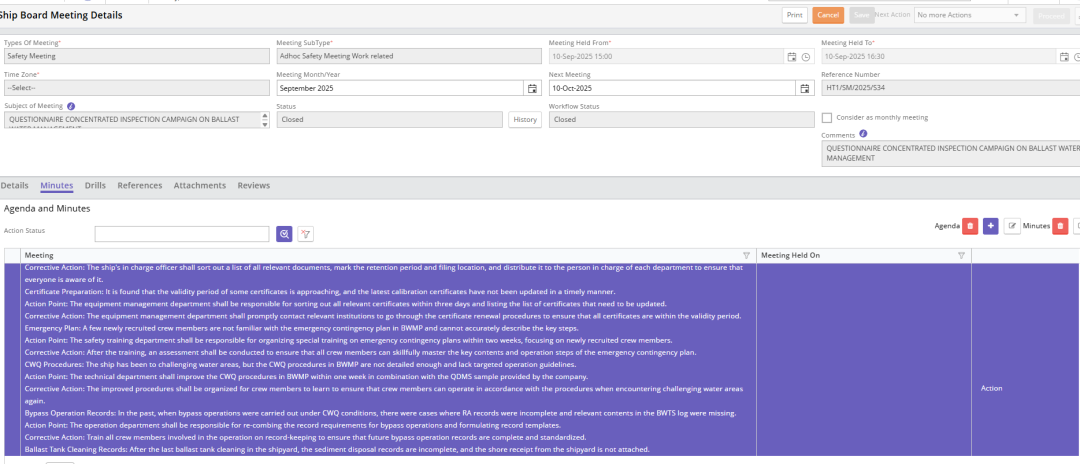Click the purple search icon beside Action Status
Screen dimensions: 1080x464
point(285,234)
